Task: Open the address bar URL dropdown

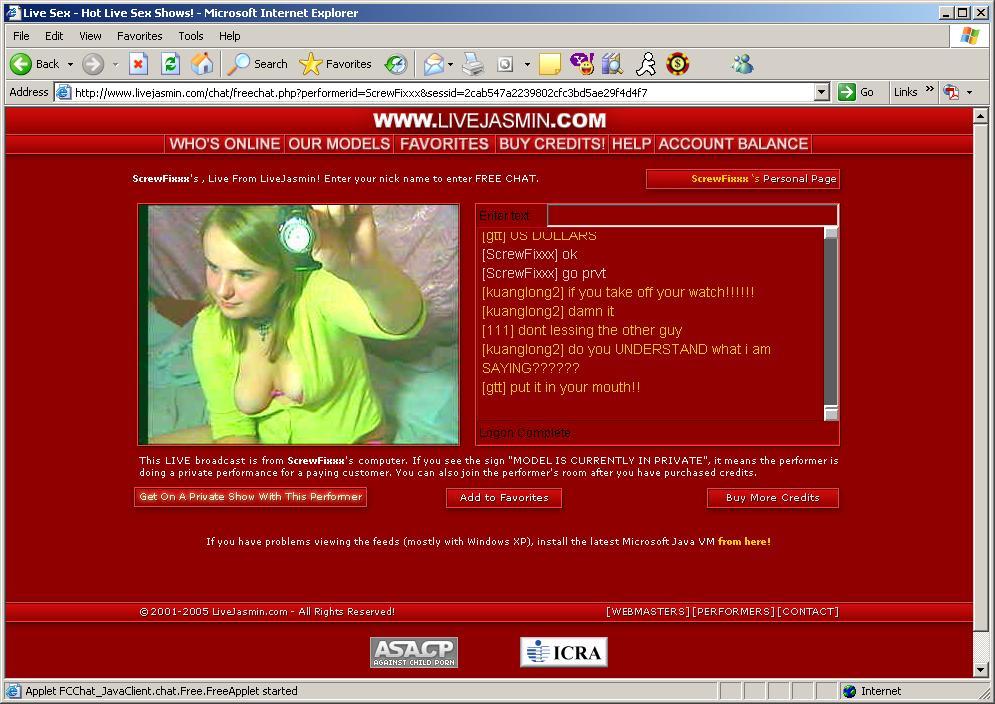Action: pos(821,93)
